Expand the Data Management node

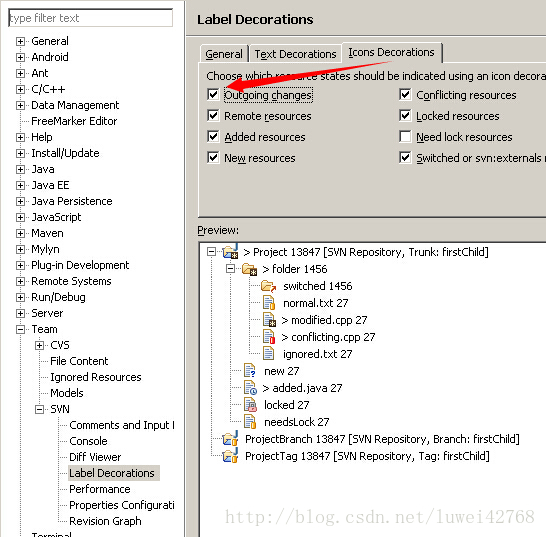(20, 106)
